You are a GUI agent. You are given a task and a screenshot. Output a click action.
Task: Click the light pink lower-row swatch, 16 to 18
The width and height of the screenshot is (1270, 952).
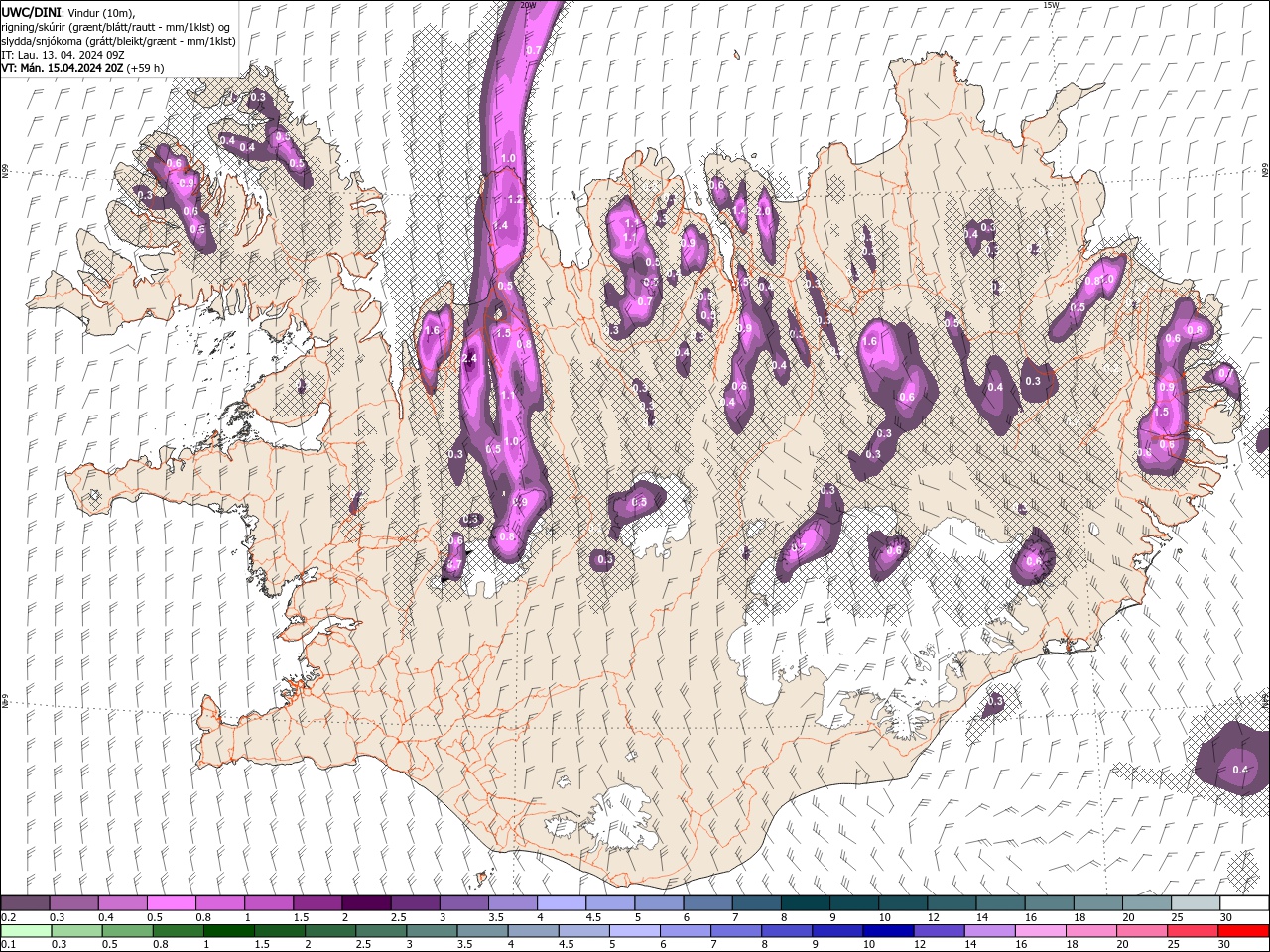point(1039,930)
